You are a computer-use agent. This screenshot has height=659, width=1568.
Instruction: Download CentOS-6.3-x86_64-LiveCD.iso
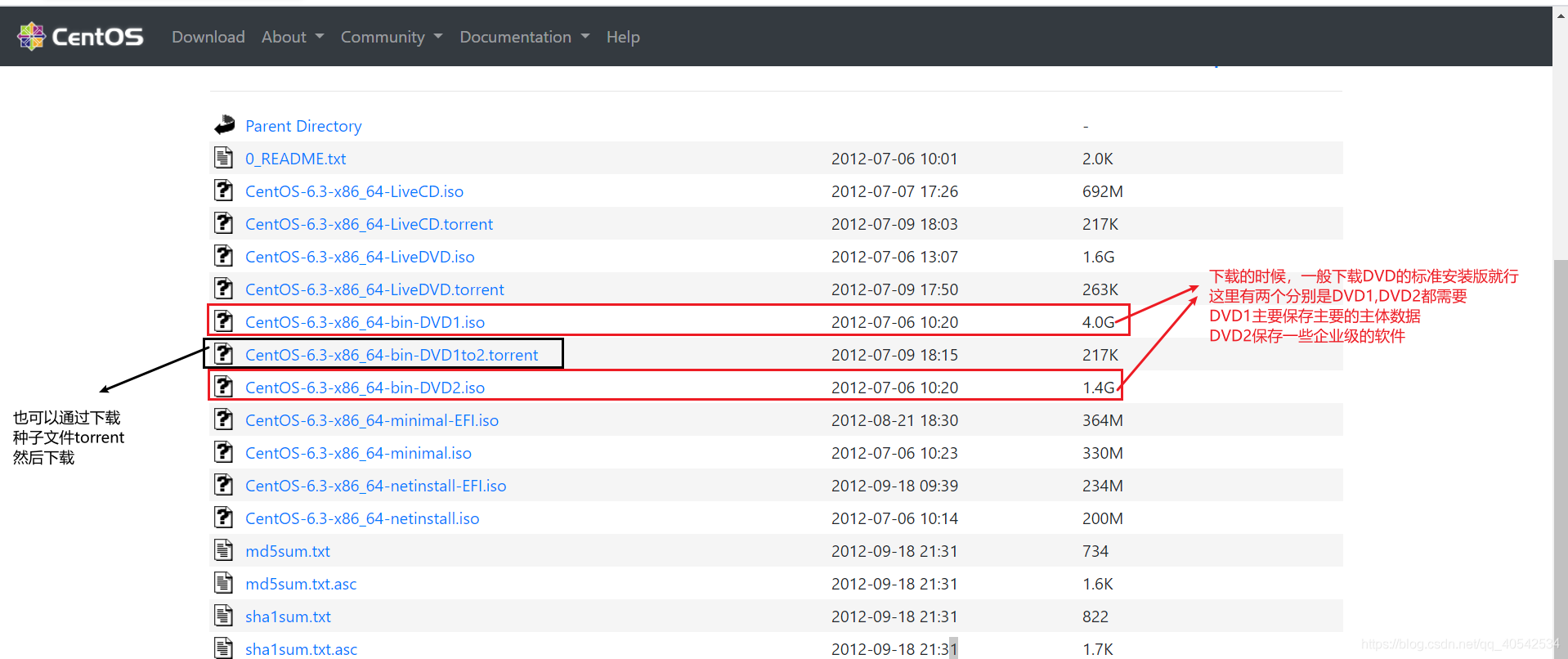coord(354,191)
